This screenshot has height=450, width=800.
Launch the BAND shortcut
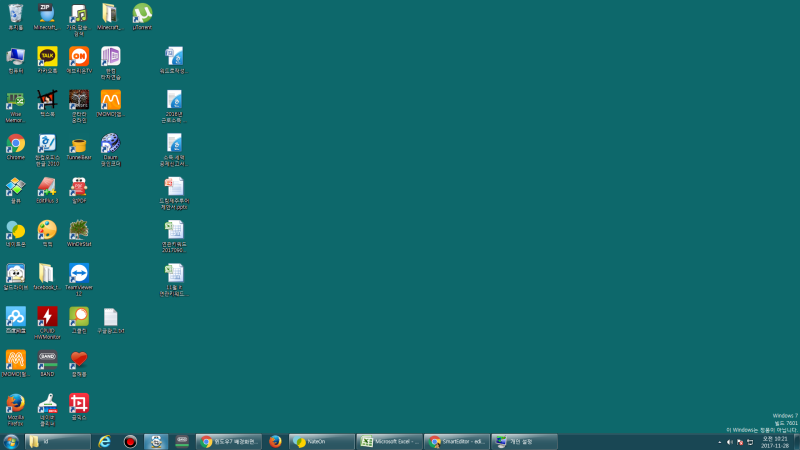tap(47, 364)
